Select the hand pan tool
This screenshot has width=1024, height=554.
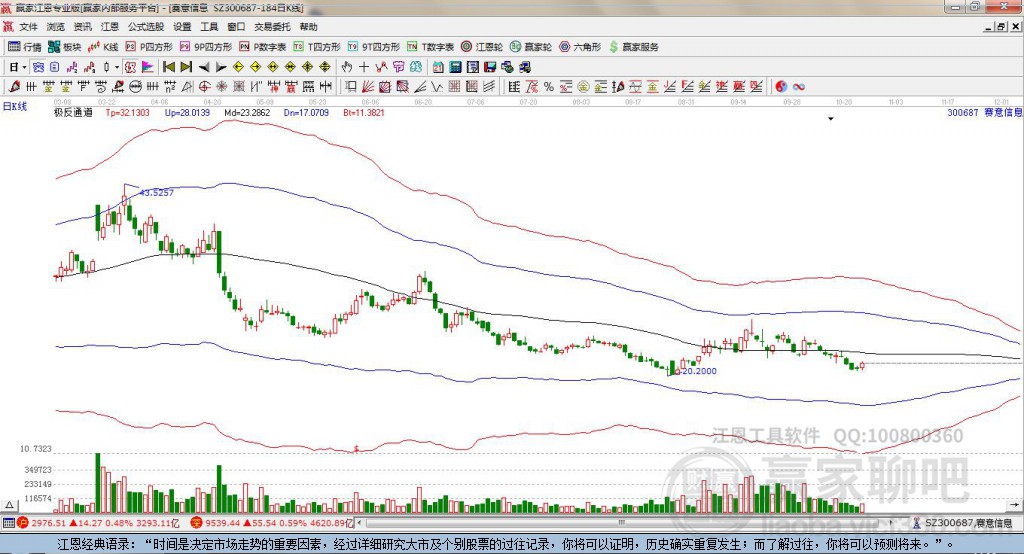[347, 67]
